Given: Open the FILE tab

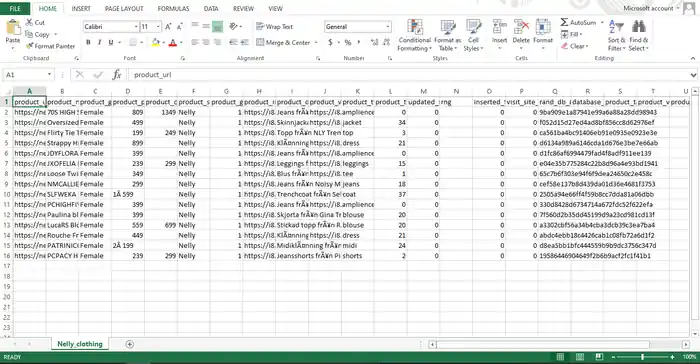Looking at the screenshot, I should click(x=15, y=8).
